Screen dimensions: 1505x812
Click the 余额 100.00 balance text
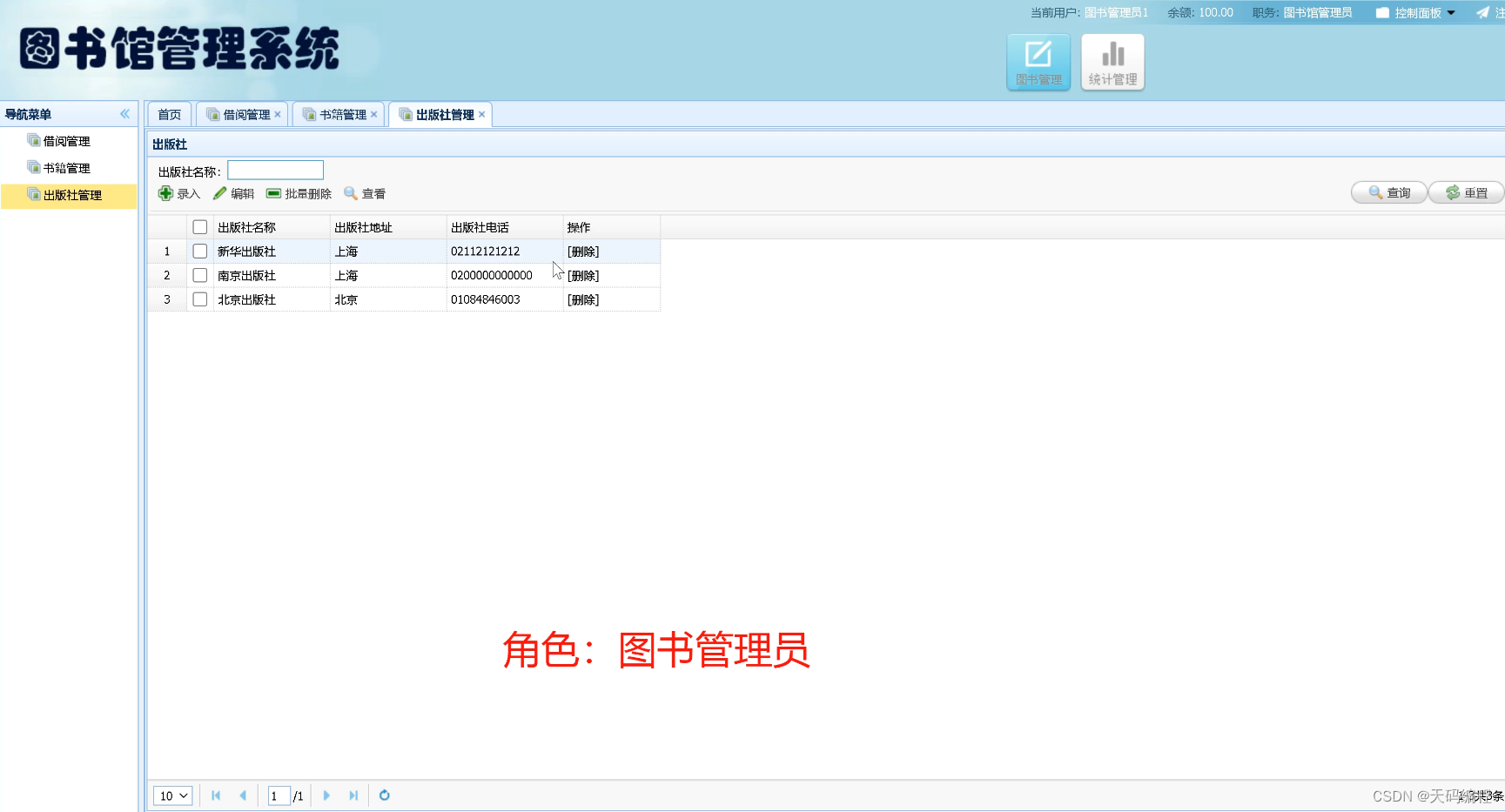coord(1200,12)
